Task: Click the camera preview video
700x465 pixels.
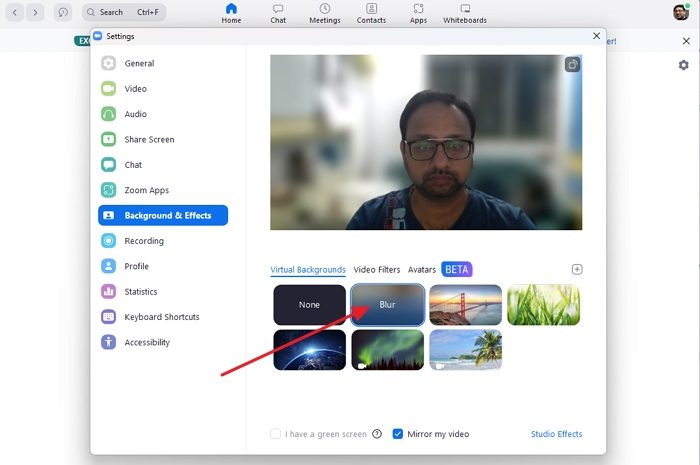Action: (x=426, y=142)
